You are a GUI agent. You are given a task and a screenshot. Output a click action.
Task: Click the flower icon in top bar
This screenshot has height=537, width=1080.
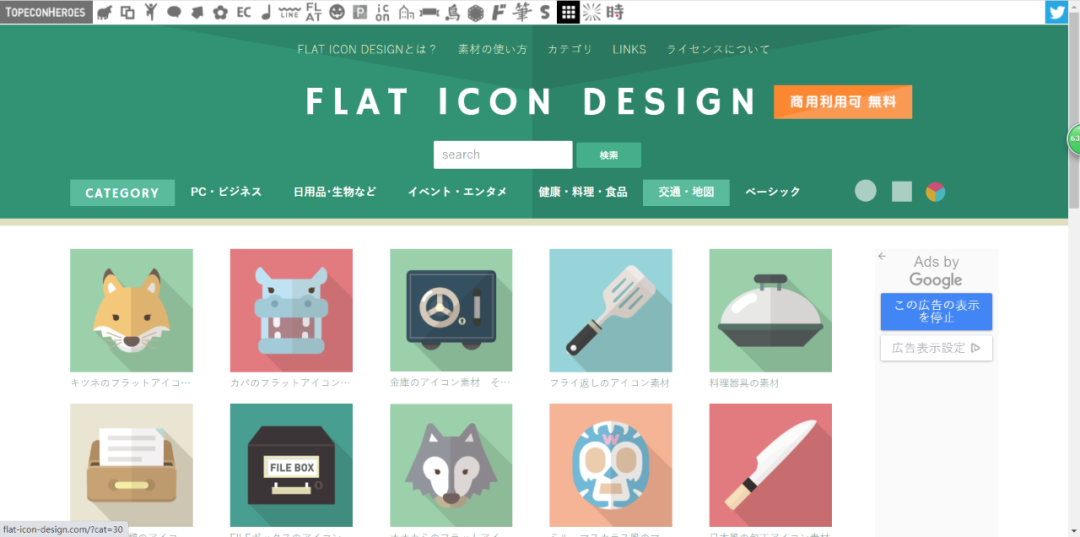pyautogui.click(x=220, y=12)
